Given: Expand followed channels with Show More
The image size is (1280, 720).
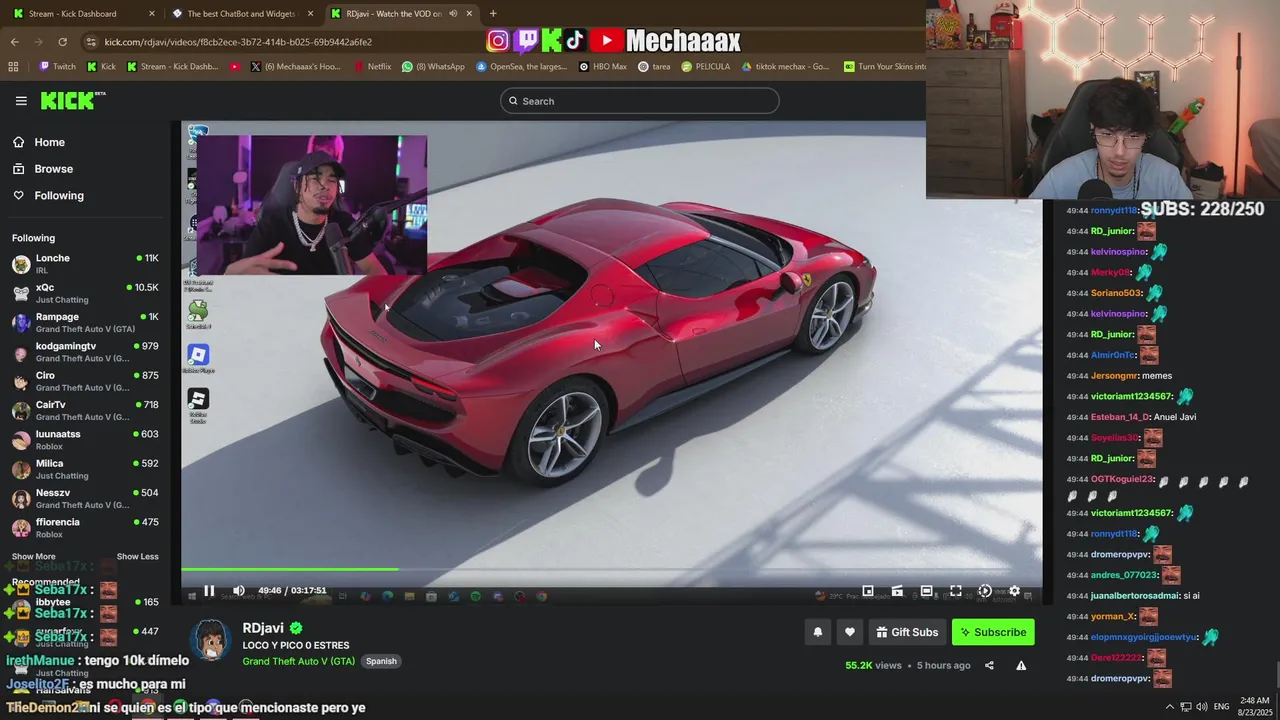Looking at the screenshot, I should pyautogui.click(x=34, y=557).
